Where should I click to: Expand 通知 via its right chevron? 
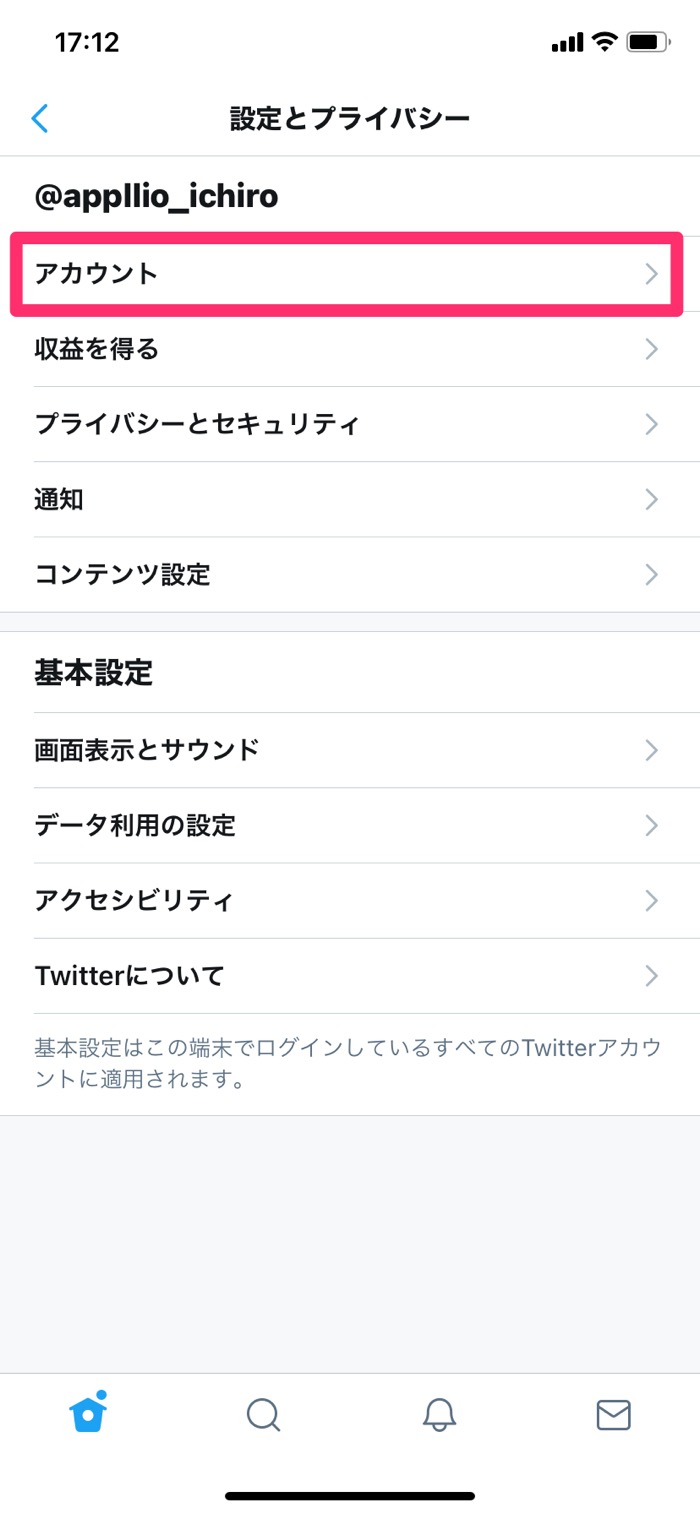point(652,499)
